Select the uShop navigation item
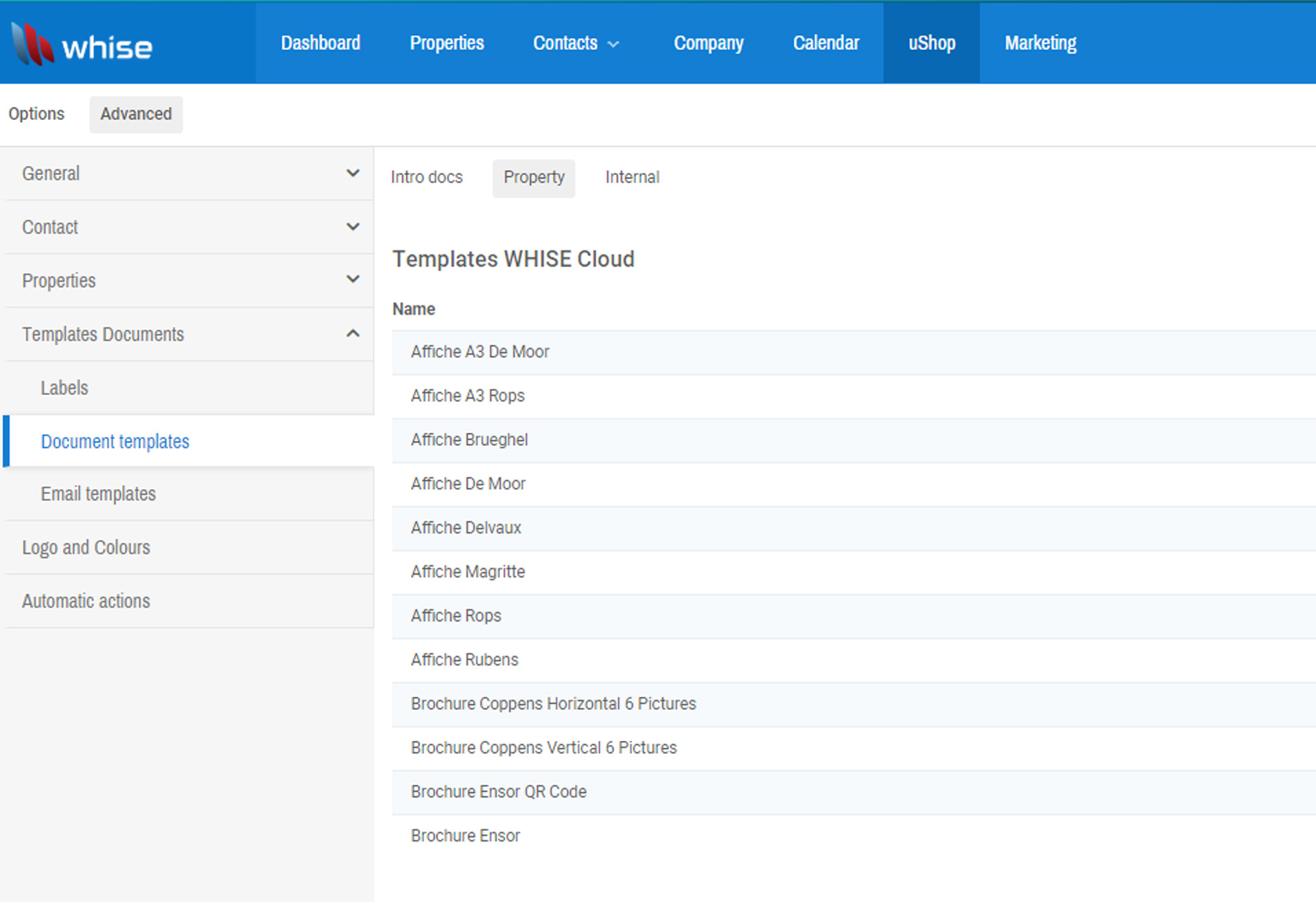Viewport: 1316px width, 902px height. click(x=932, y=43)
